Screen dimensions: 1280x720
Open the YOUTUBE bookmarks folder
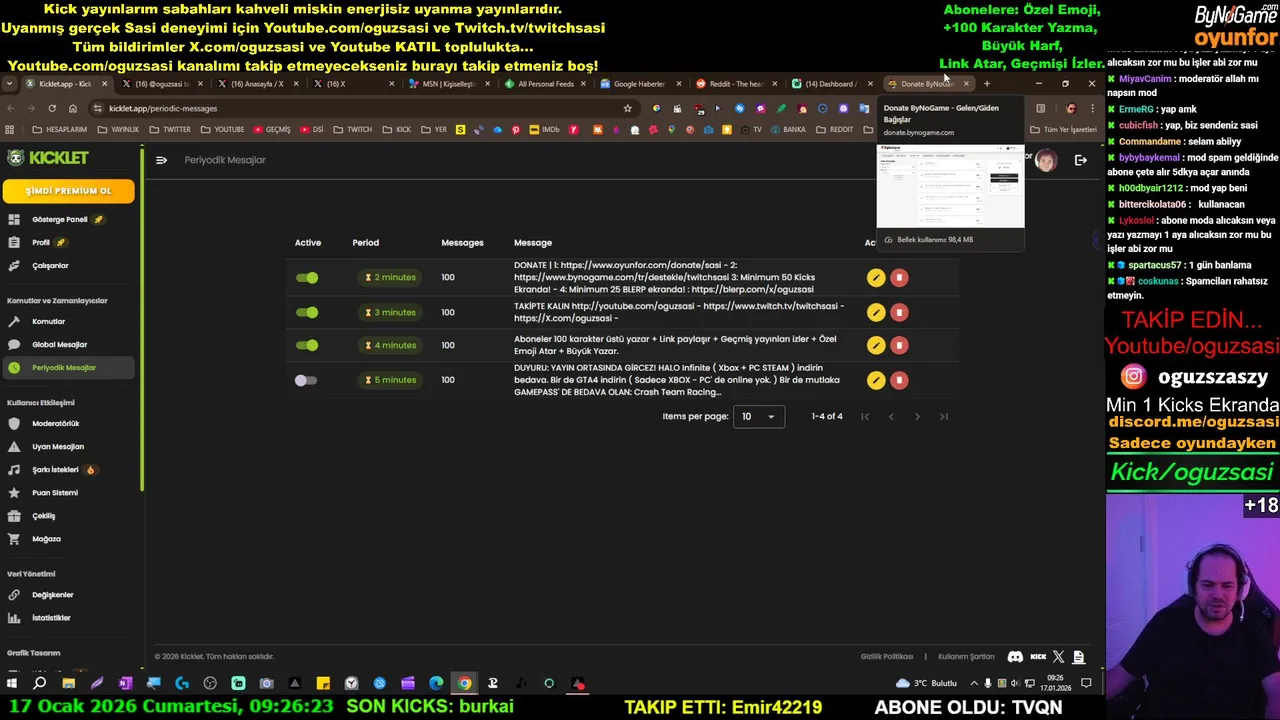222,130
